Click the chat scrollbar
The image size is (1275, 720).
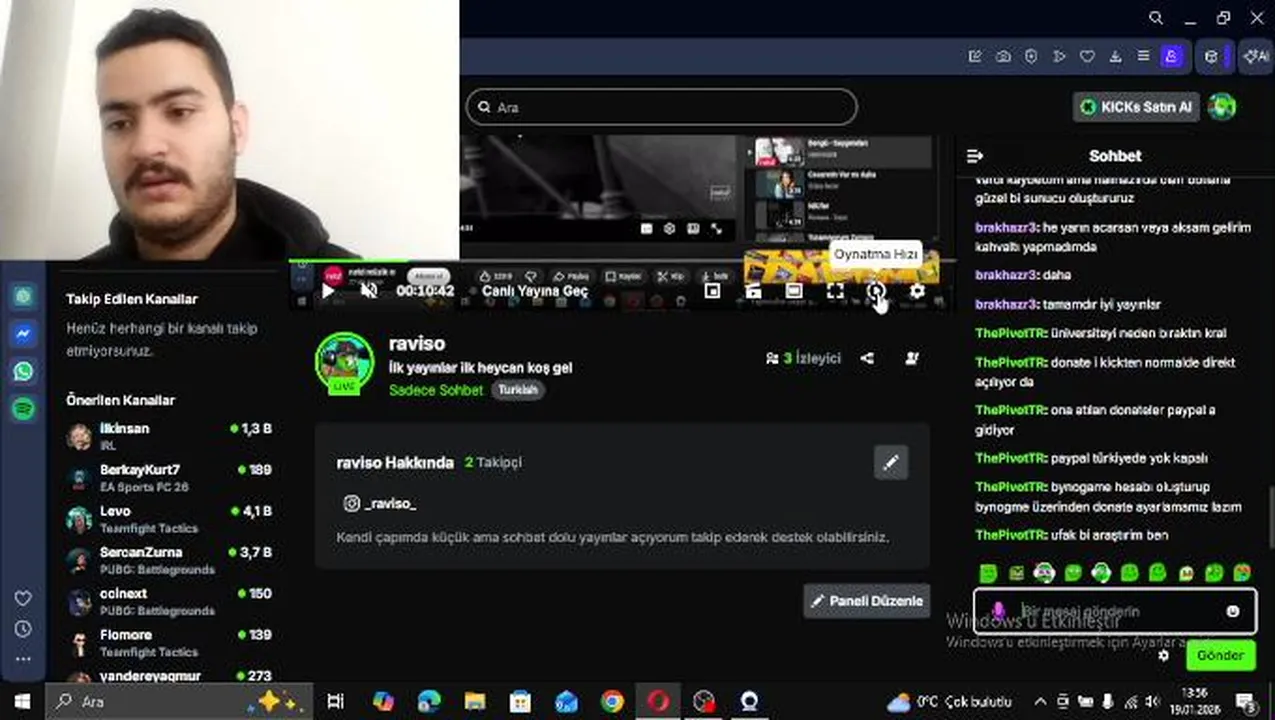[1270, 517]
